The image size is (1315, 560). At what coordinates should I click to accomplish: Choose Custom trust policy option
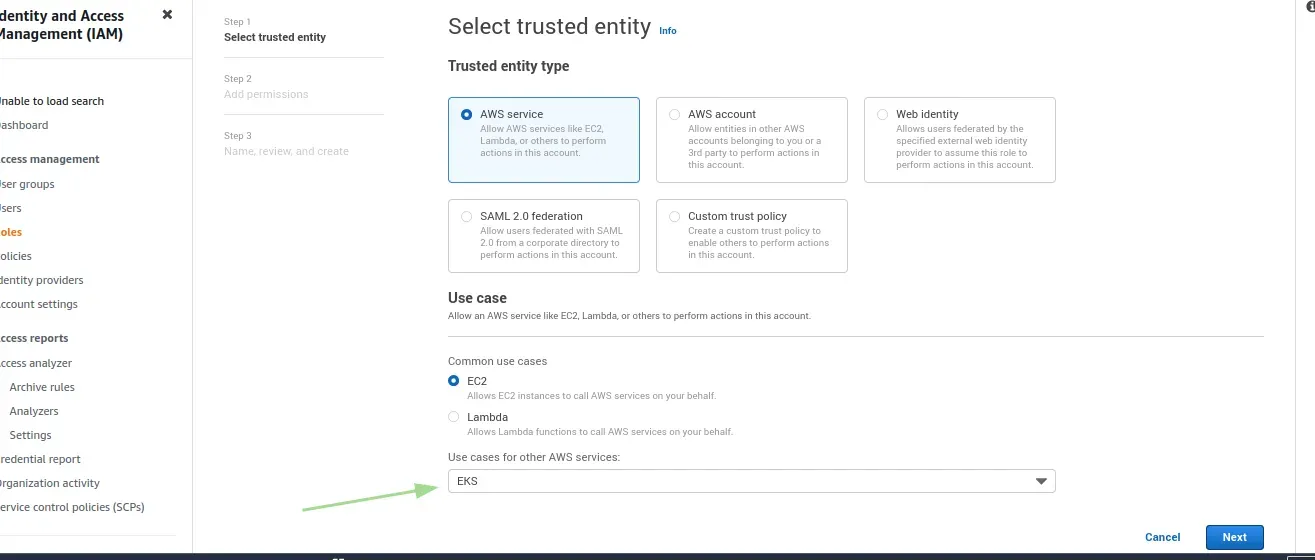675,217
